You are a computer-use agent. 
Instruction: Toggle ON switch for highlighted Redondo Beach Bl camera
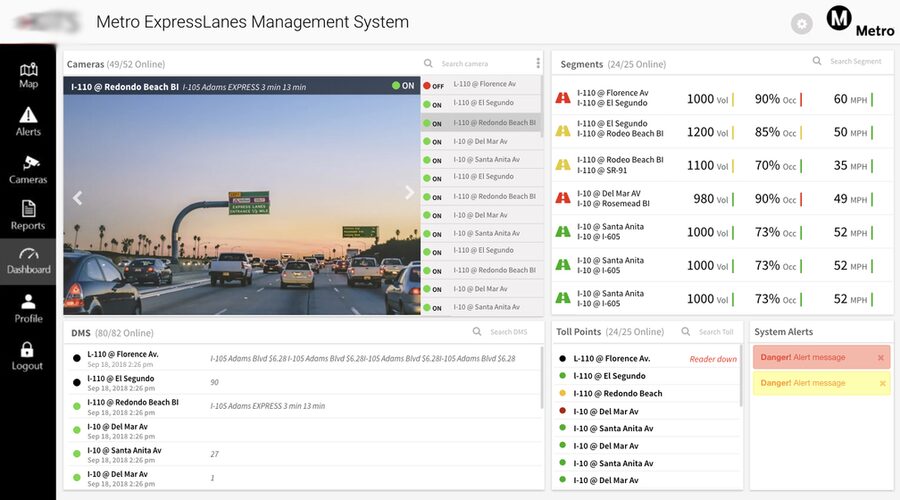tap(433, 123)
